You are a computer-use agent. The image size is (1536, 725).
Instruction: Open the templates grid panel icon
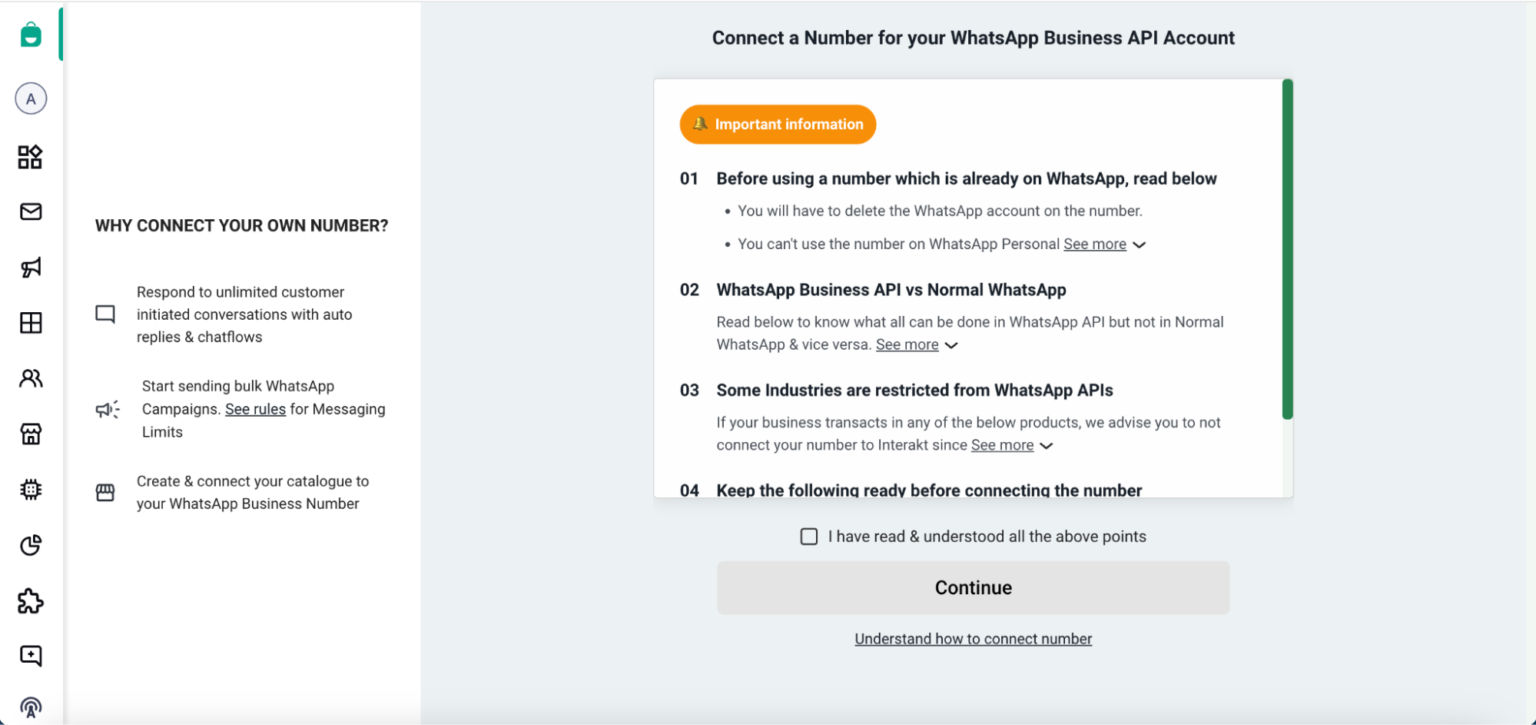click(x=30, y=322)
